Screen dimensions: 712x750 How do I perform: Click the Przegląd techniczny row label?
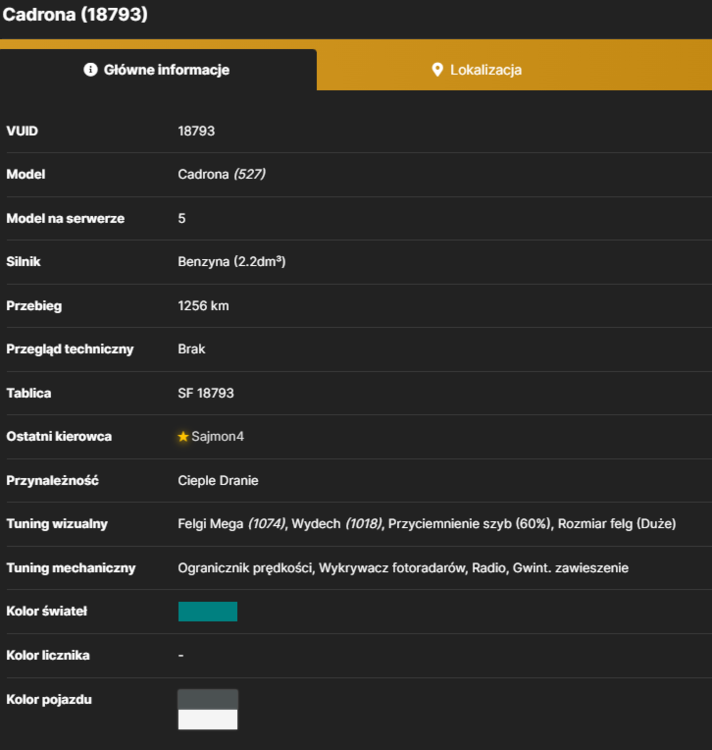coord(70,350)
